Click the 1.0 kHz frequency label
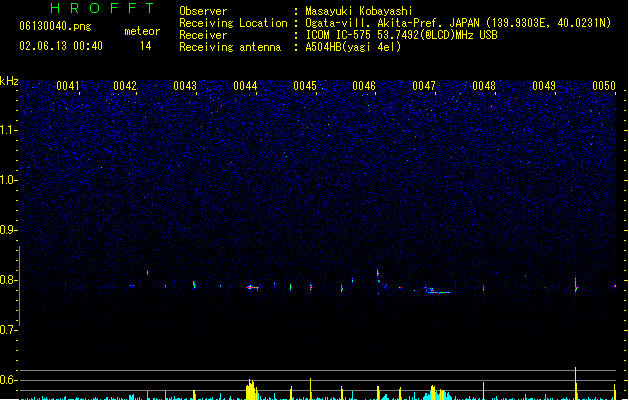Screen dimensions: 629x400 (x=9, y=180)
